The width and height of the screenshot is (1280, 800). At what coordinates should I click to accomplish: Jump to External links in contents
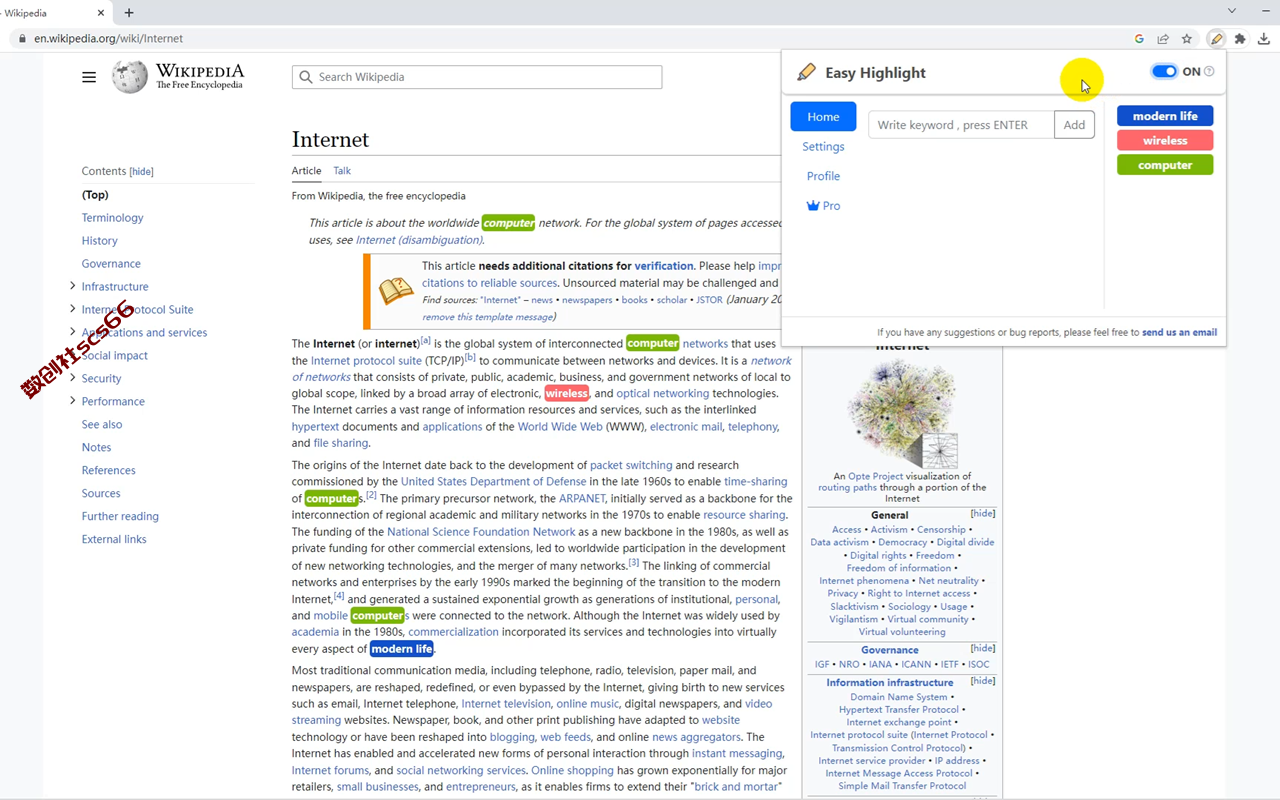(114, 540)
